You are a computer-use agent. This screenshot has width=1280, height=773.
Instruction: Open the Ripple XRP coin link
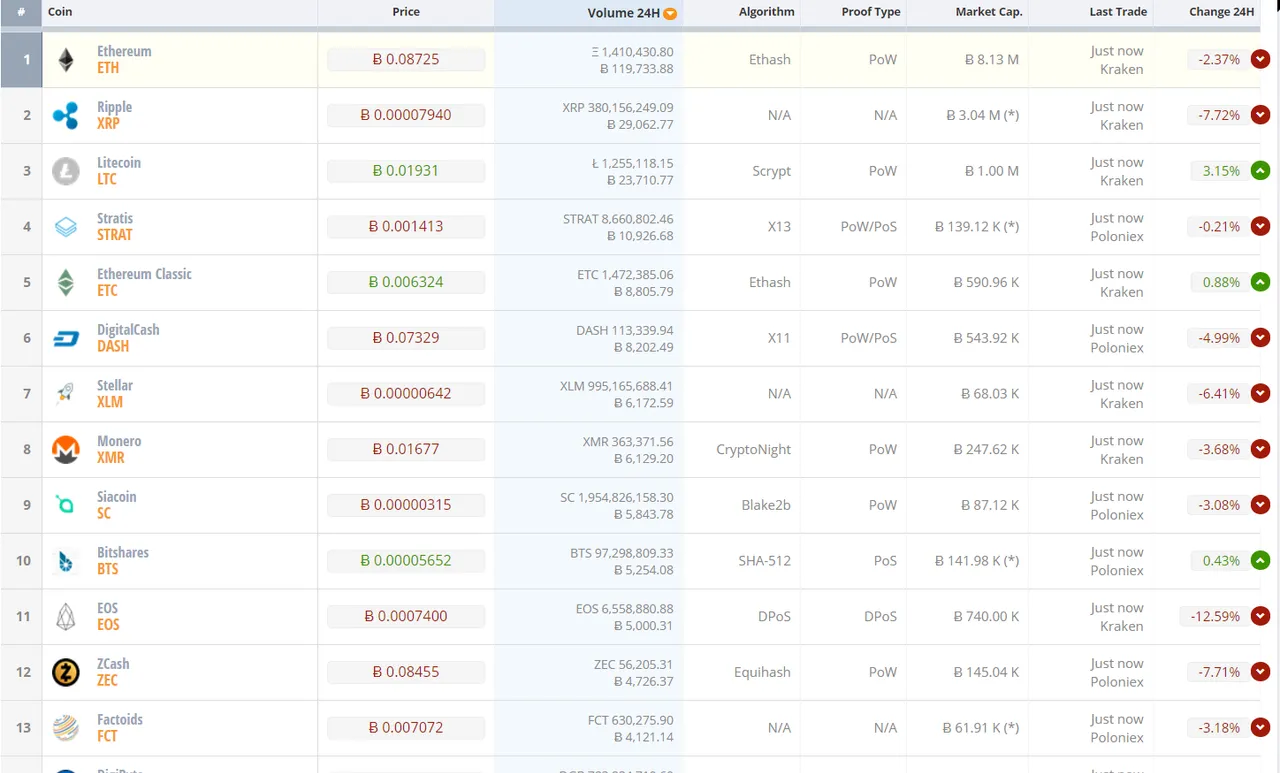(x=114, y=115)
